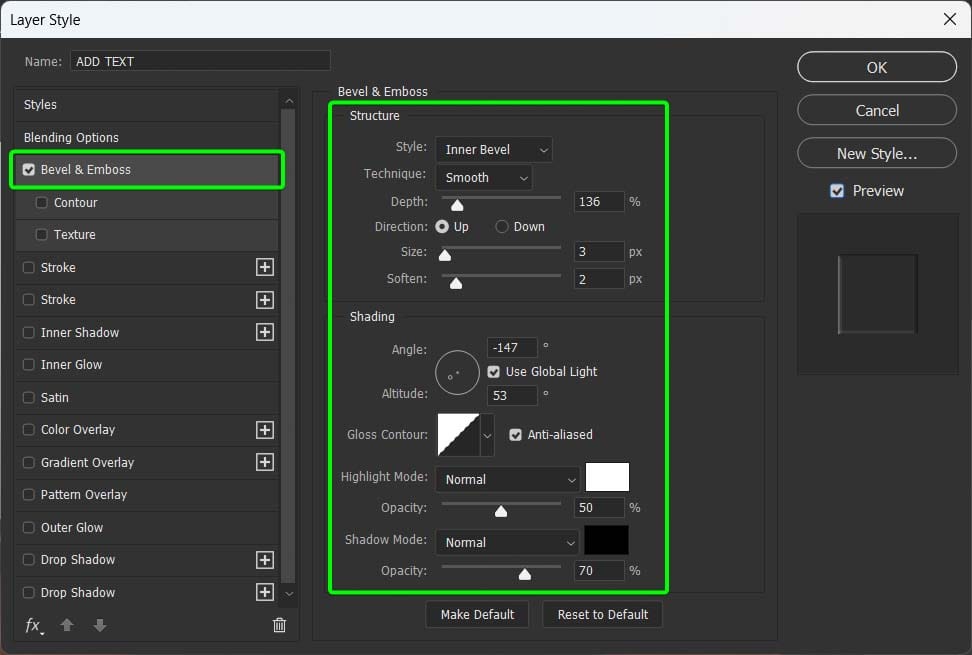Select the Outer Glow effect row
This screenshot has width=972, height=655.
click(147, 527)
